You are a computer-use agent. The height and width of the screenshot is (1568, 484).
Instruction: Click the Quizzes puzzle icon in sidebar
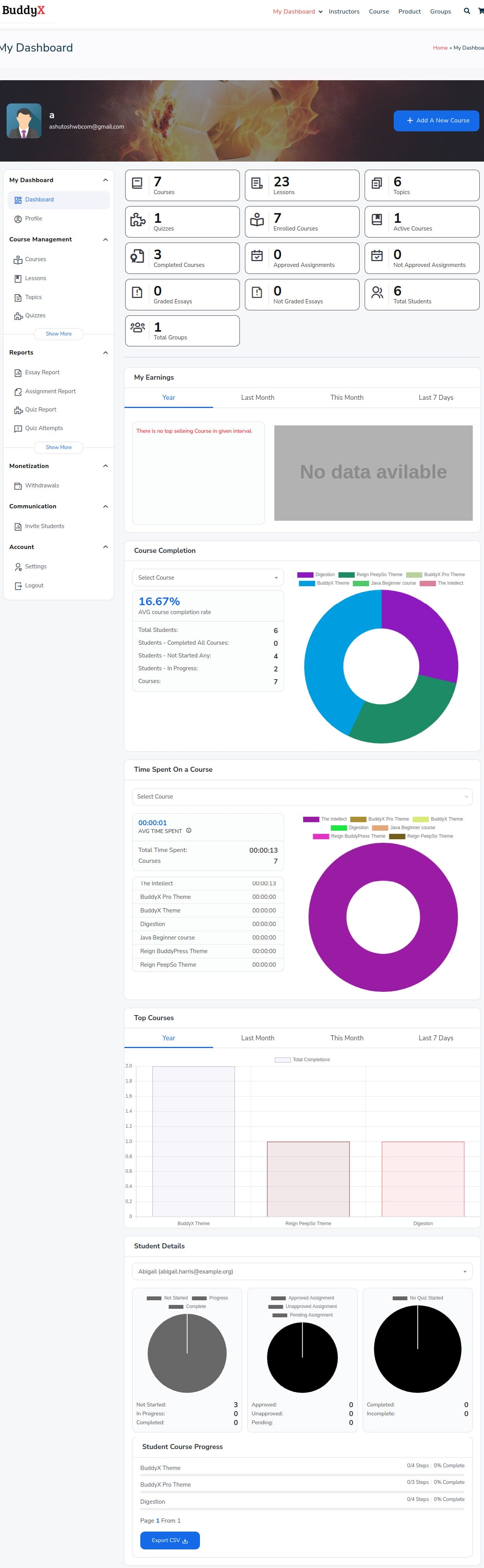[18, 316]
